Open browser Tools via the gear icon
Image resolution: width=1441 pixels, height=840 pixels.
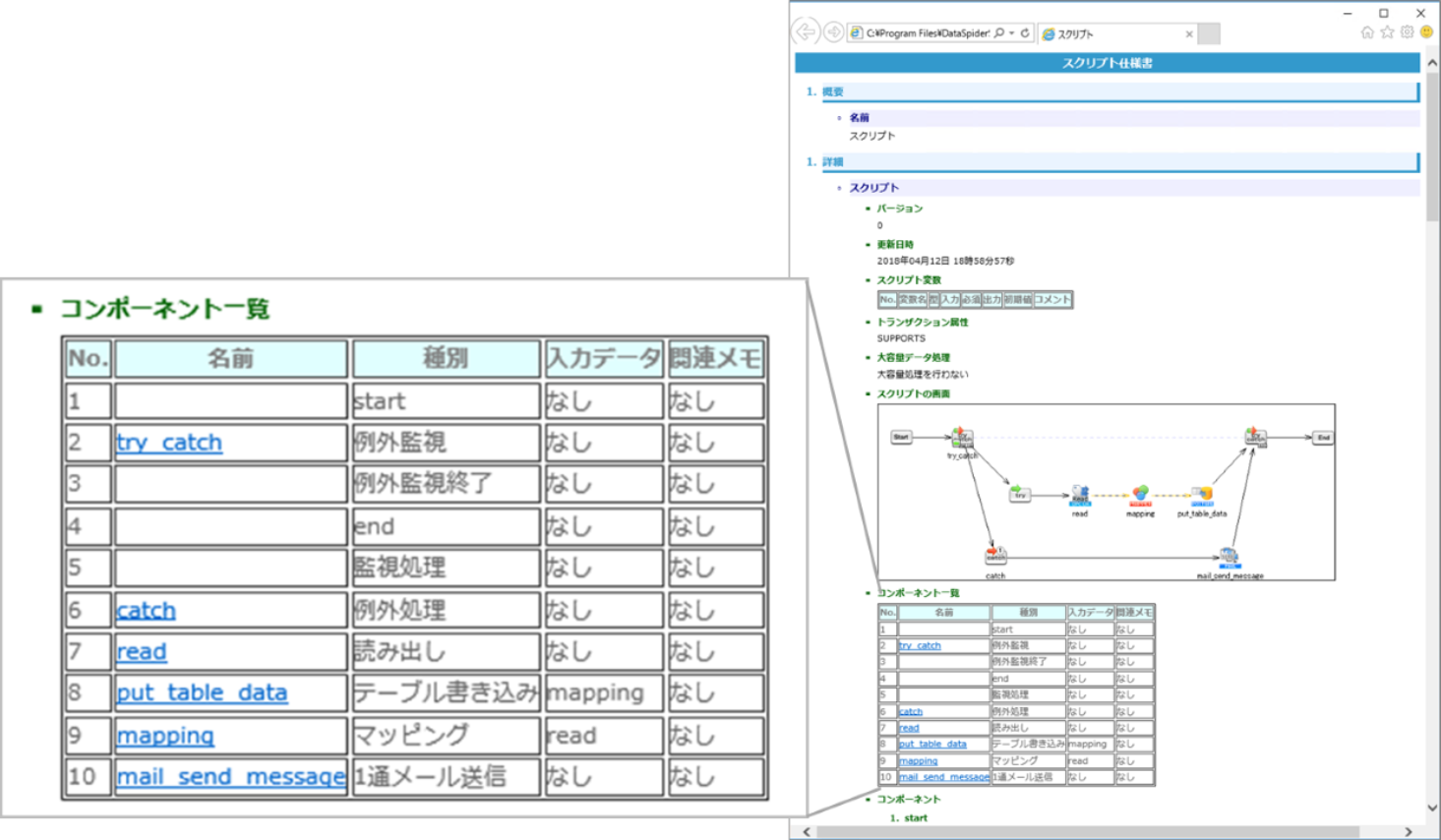pos(1407,32)
